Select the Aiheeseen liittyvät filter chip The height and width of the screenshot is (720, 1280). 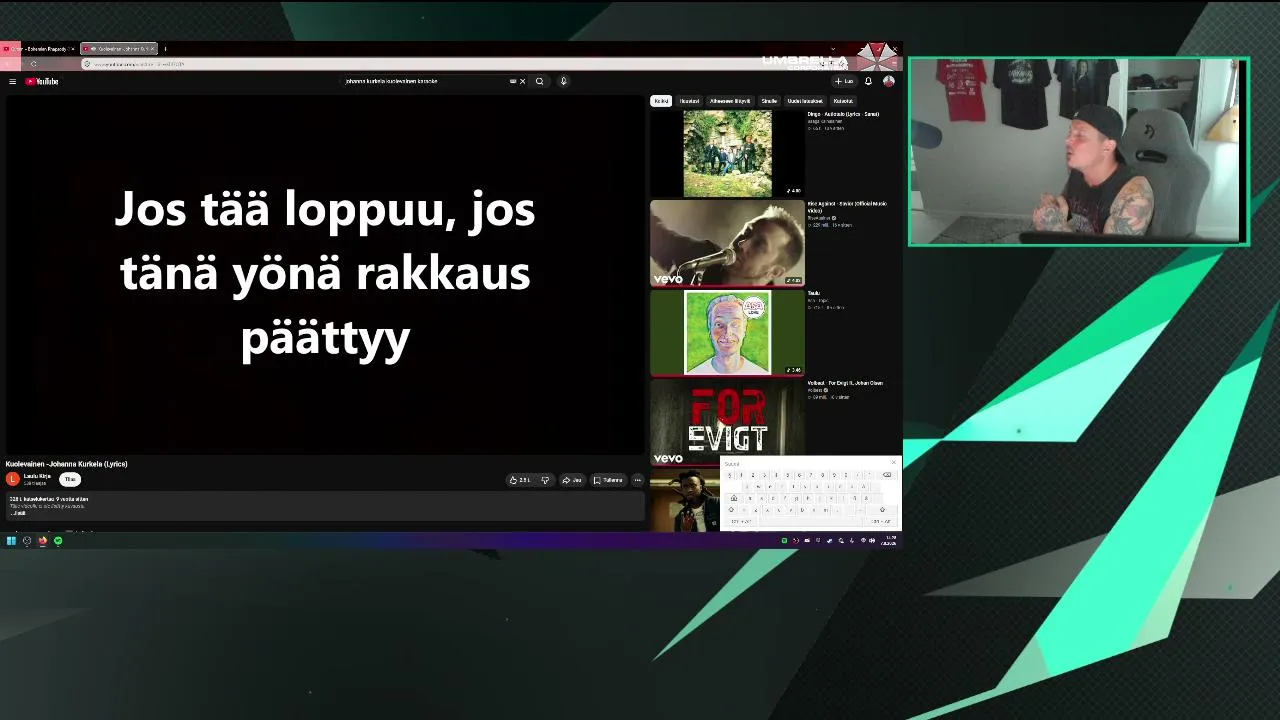click(730, 101)
